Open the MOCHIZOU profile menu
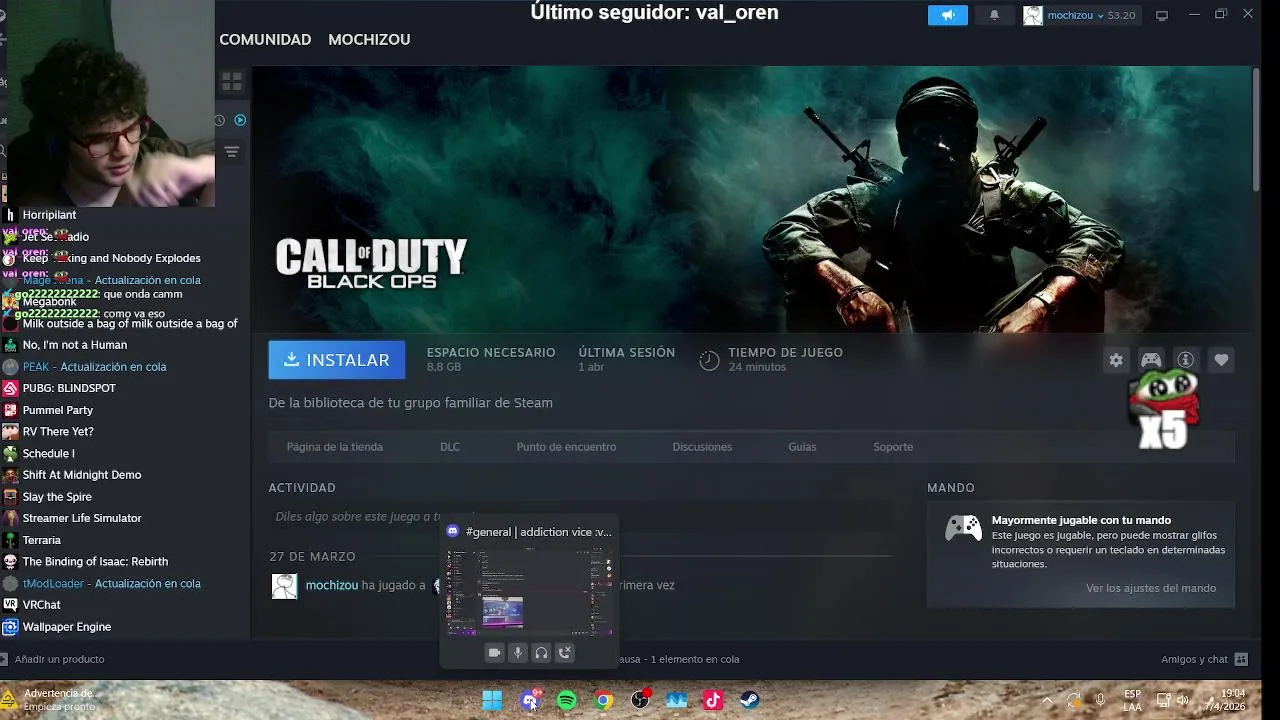 click(x=369, y=39)
